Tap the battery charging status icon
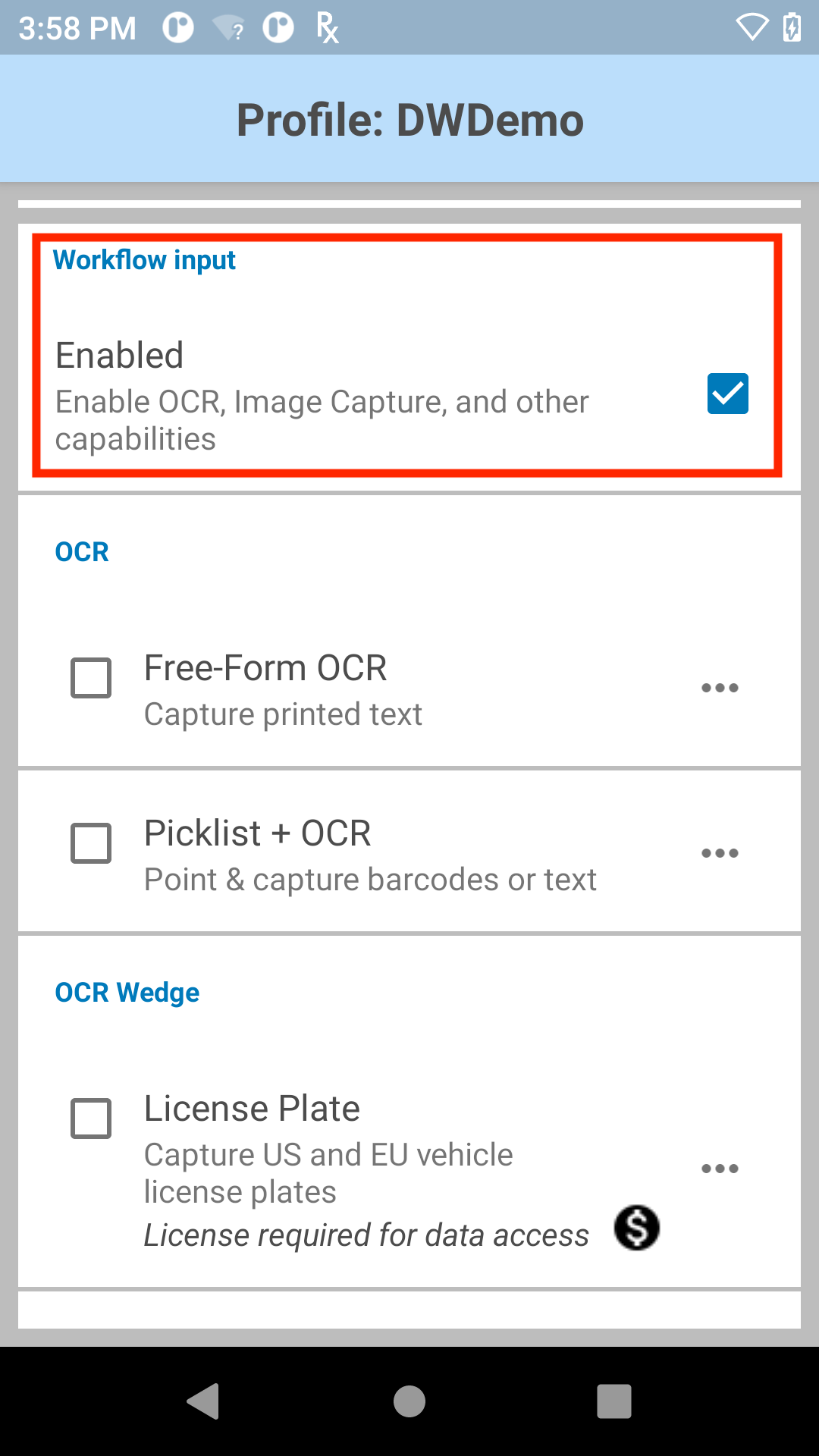Image resolution: width=819 pixels, height=1456 pixels. [x=792, y=28]
